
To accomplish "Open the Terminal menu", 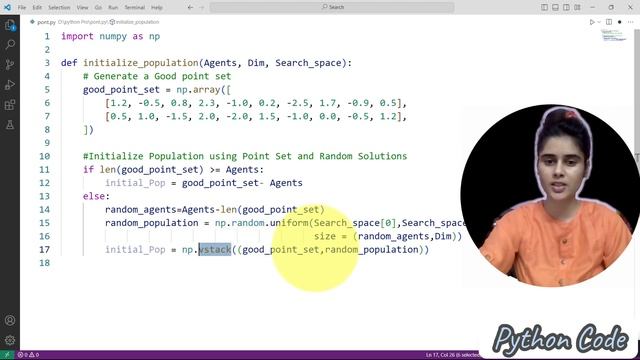I will [135, 7].
